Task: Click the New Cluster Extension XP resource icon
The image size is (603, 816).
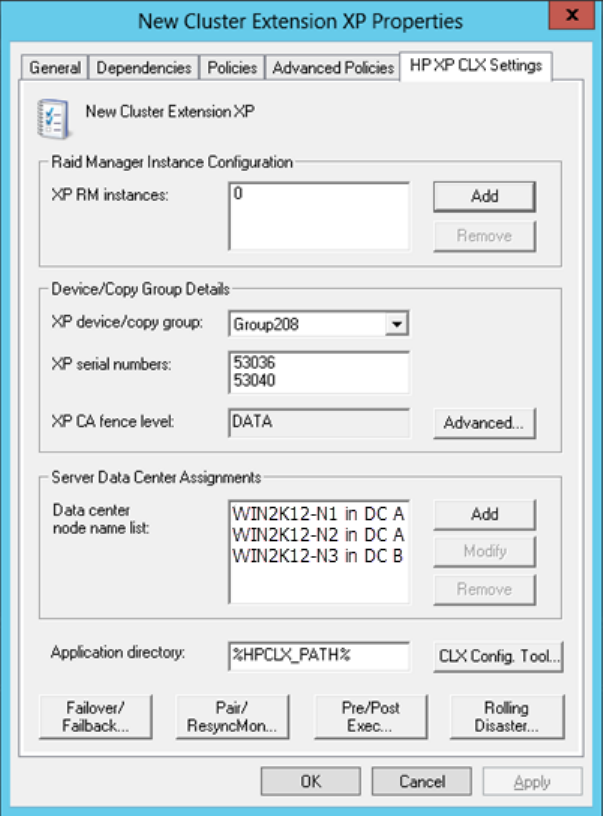Action: [x=53, y=119]
